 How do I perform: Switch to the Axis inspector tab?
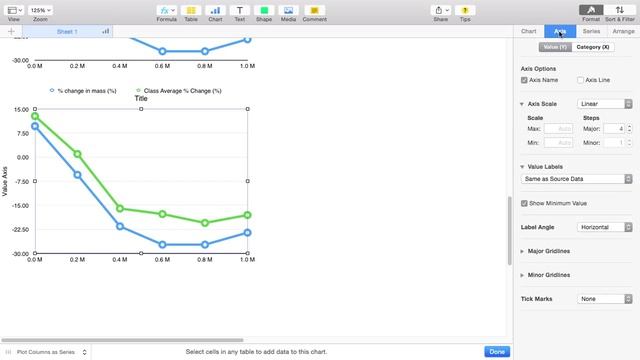[x=560, y=31]
